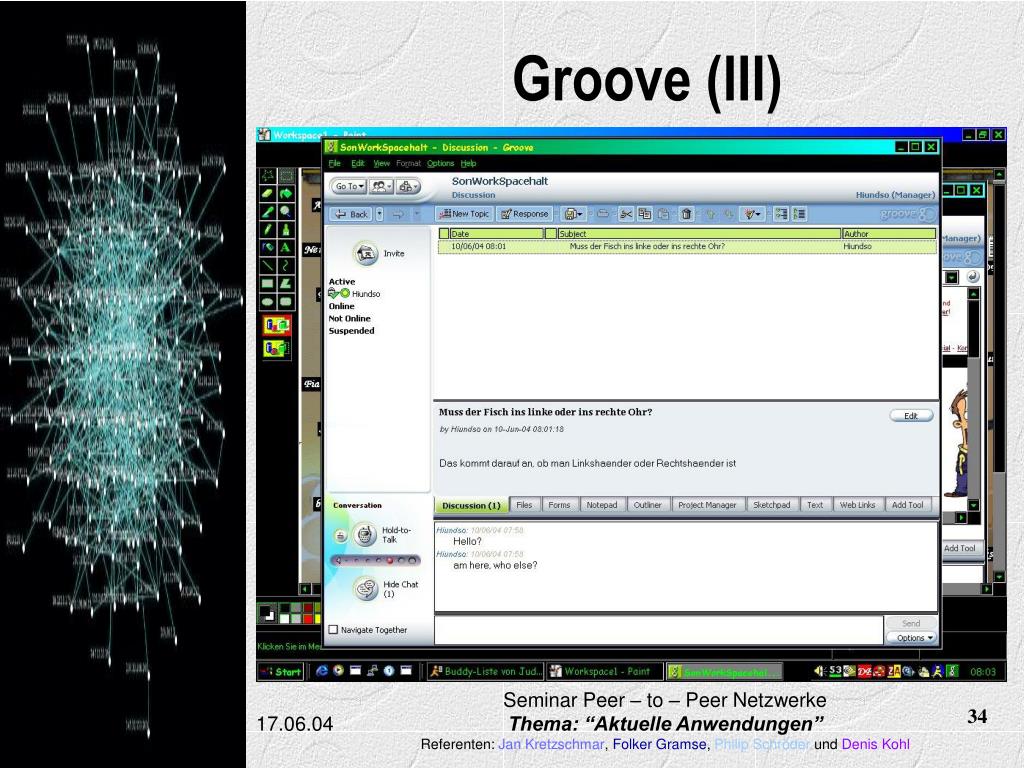Click the Invite icon in Groove sidebar

tap(366, 253)
